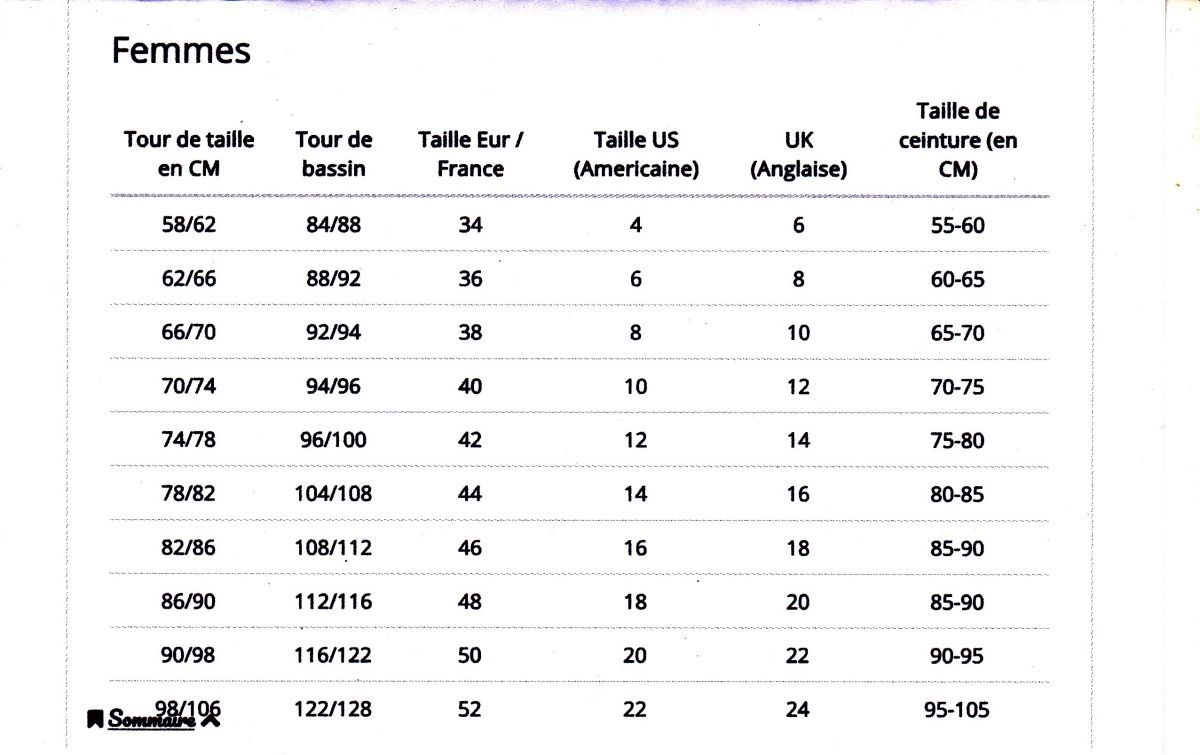This screenshot has width=1200, height=755.
Task: Select the 122/128 hip measurement cell
Action: (x=334, y=709)
